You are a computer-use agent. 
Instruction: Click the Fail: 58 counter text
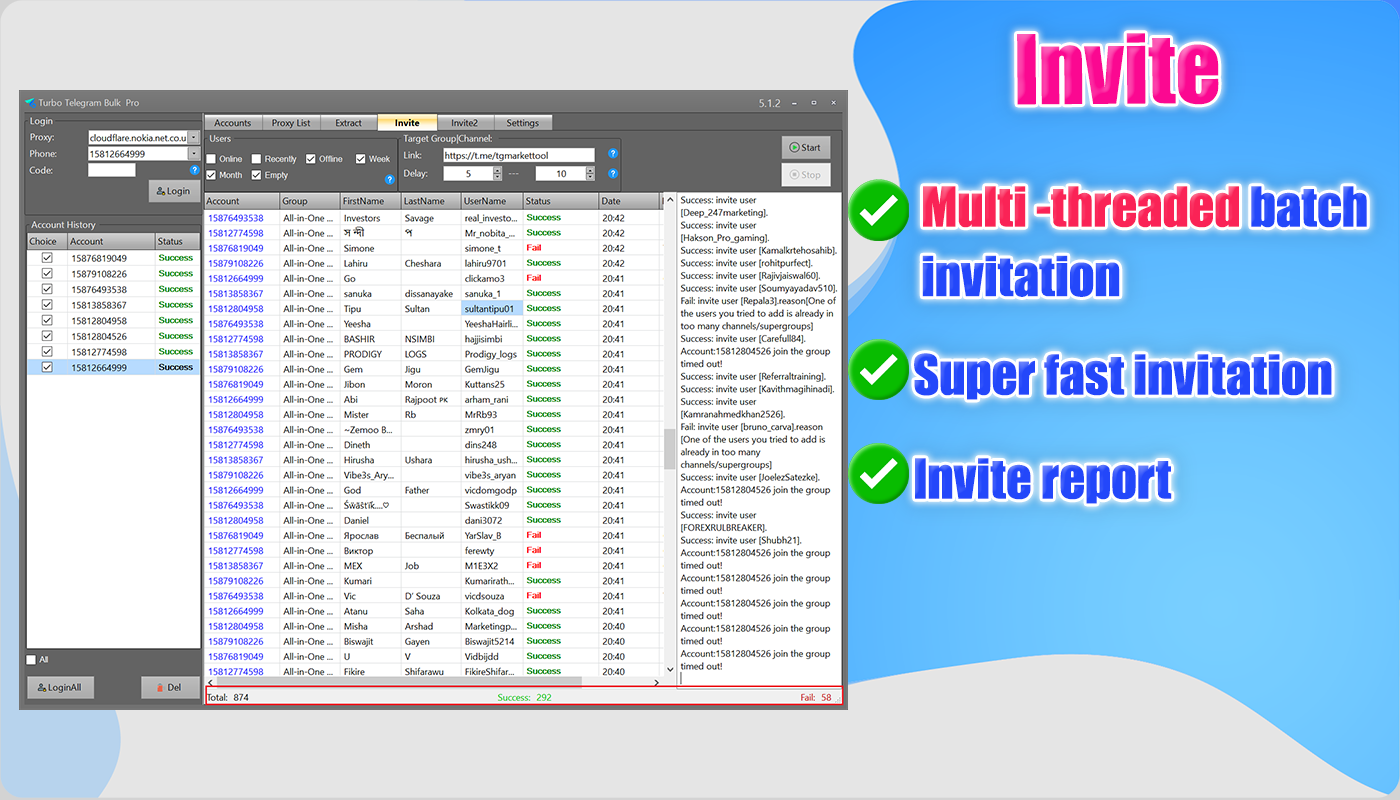pos(815,697)
